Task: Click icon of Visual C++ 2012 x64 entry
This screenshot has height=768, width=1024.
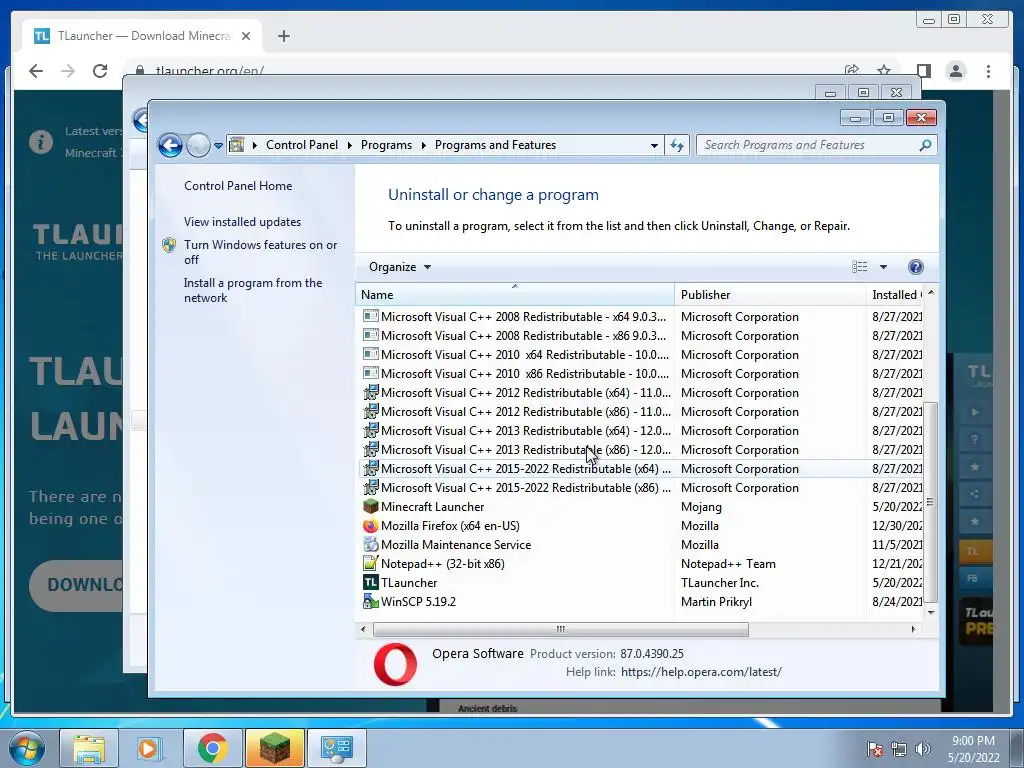Action: pyautogui.click(x=370, y=392)
